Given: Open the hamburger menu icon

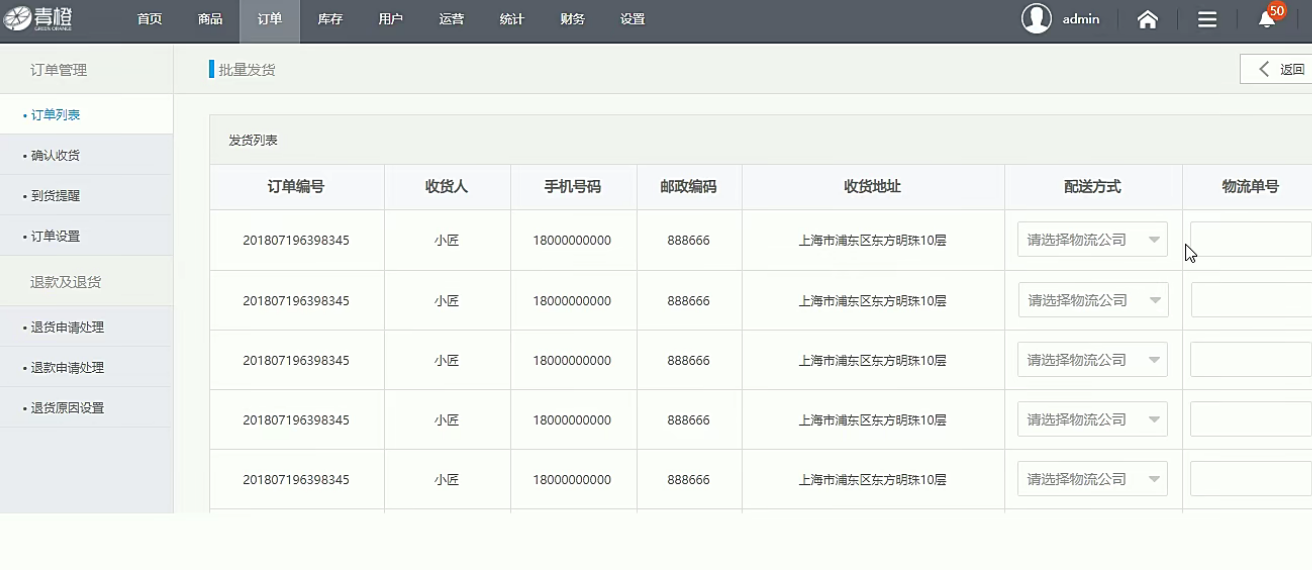Looking at the screenshot, I should [x=1207, y=20].
